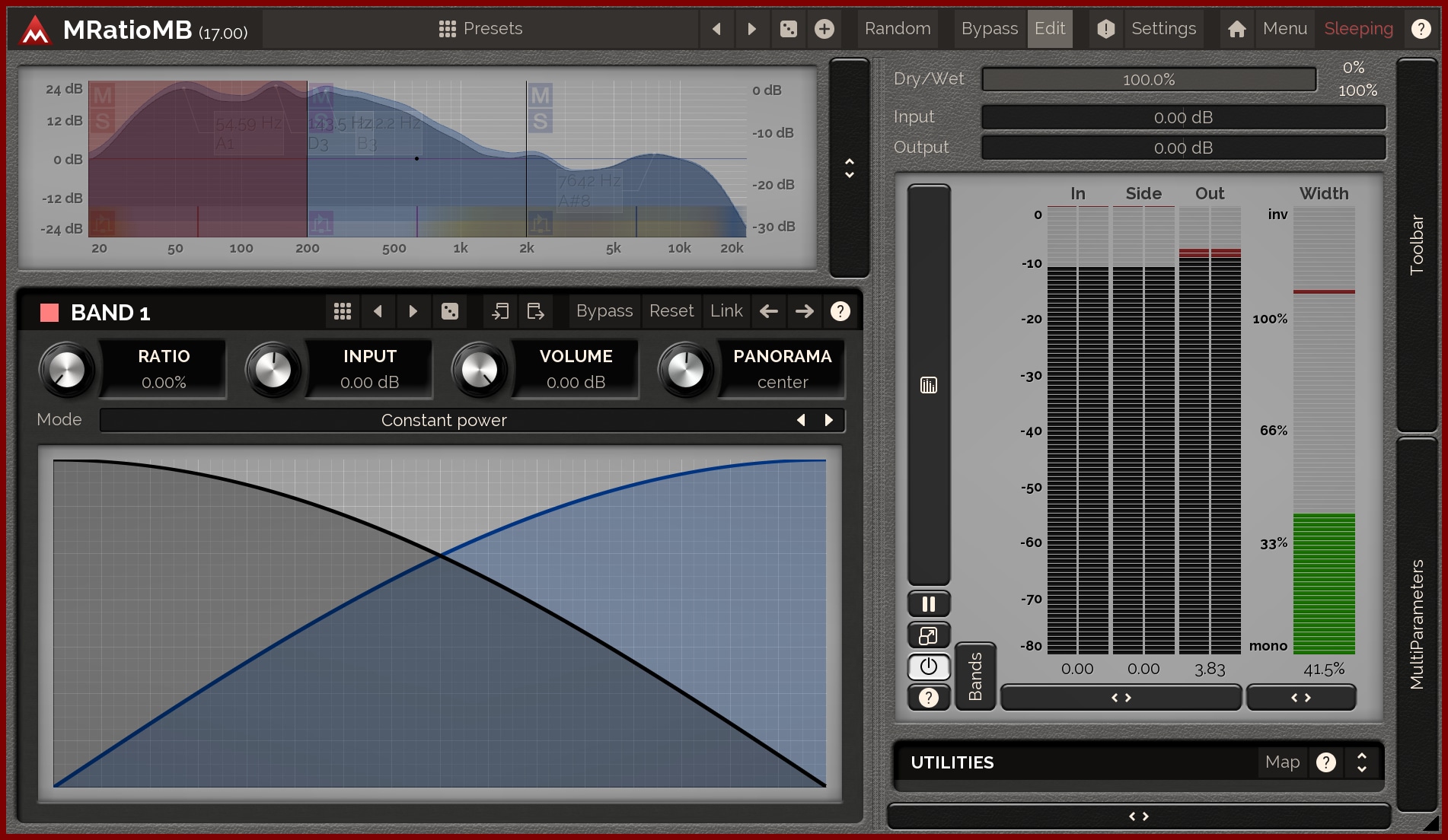Click the home icon next to Menu
Image resolution: width=1448 pixels, height=840 pixels.
[1237, 29]
